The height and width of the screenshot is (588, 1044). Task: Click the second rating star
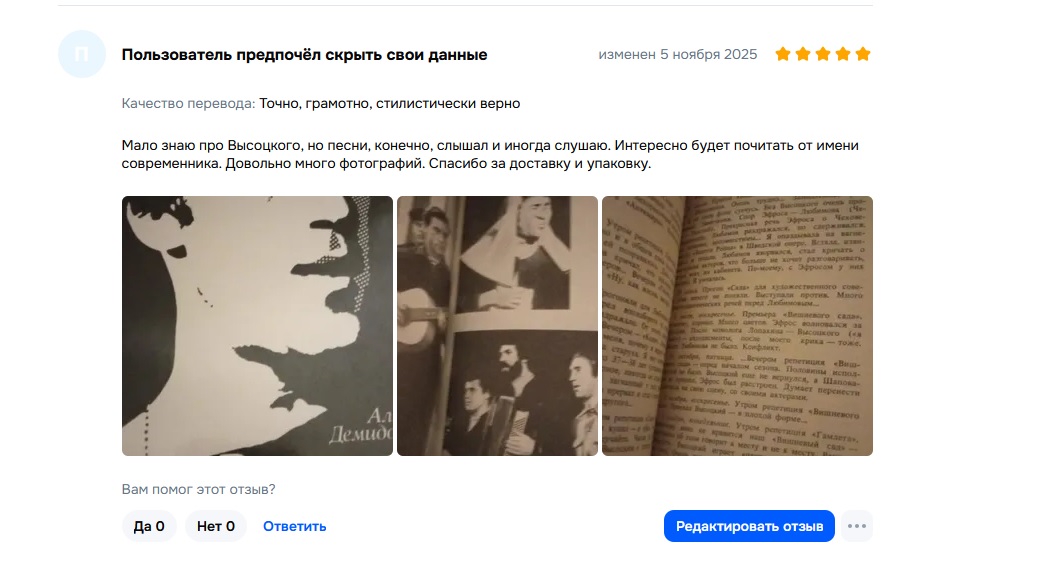(803, 54)
